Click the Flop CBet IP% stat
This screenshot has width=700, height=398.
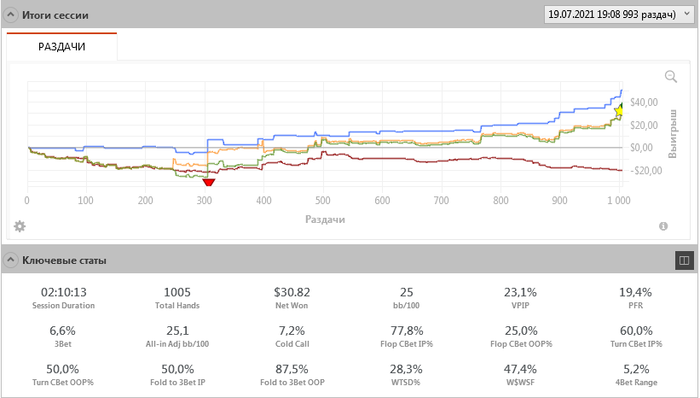coord(406,336)
